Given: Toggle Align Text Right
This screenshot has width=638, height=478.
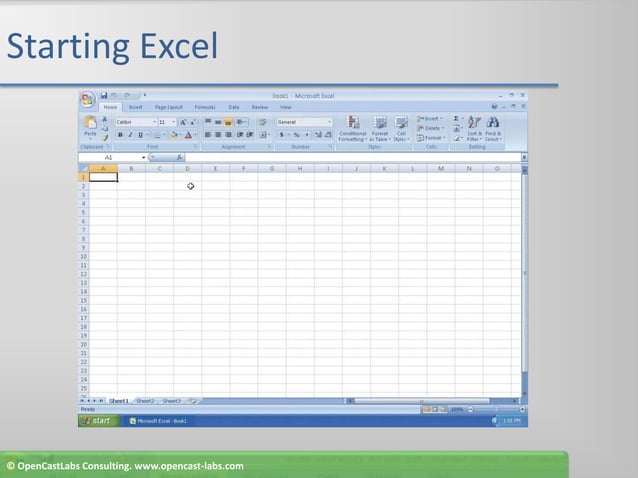Looking at the screenshot, I should [x=228, y=135].
